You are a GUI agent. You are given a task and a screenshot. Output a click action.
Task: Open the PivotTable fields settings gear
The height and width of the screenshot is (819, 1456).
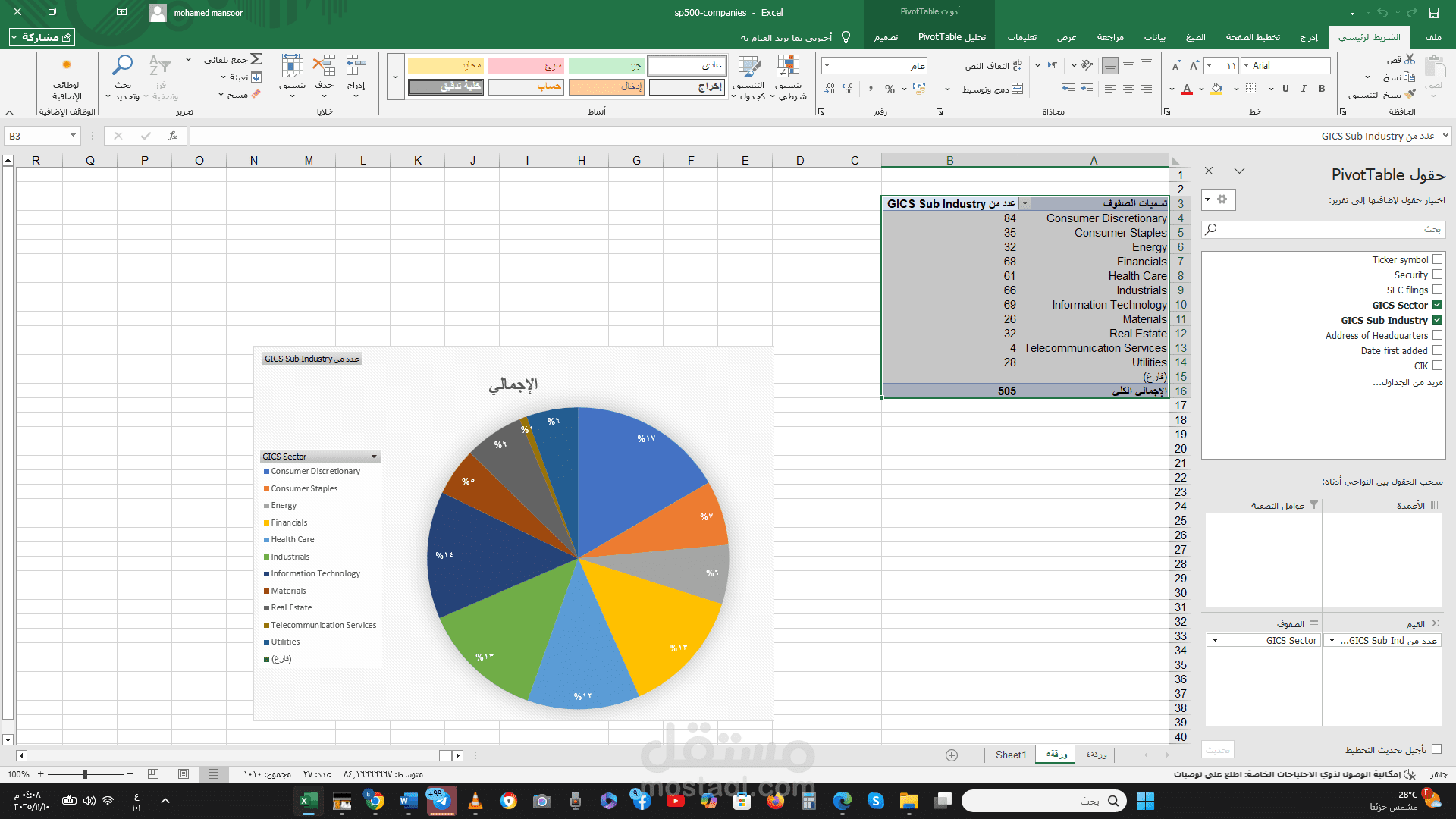1222,199
